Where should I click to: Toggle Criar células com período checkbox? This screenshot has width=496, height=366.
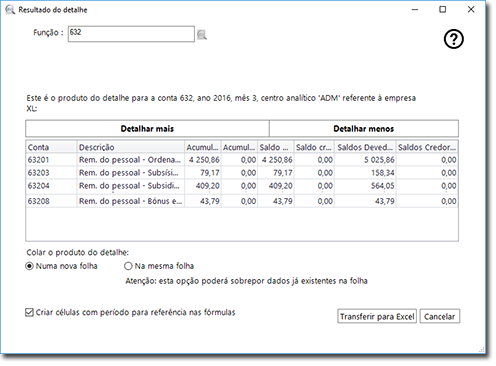pyautogui.click(x=29, y=312)
